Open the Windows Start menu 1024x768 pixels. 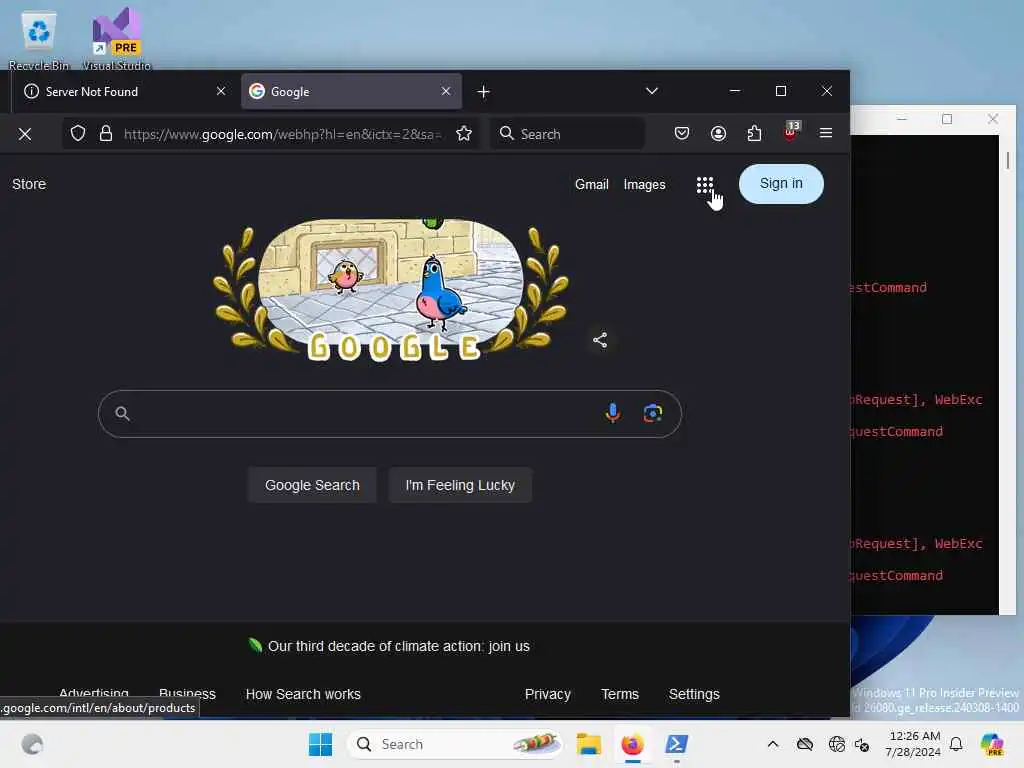tap(320, 744)
